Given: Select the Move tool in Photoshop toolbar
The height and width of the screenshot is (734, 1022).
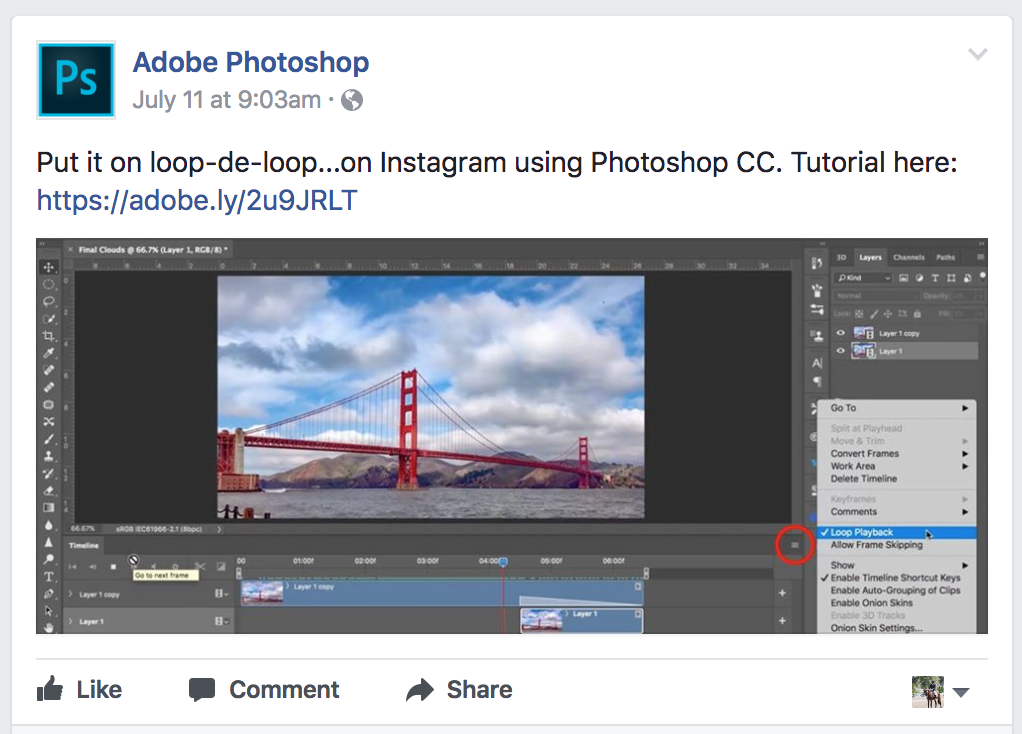Looking at the screenshot, I should [48, 267].
